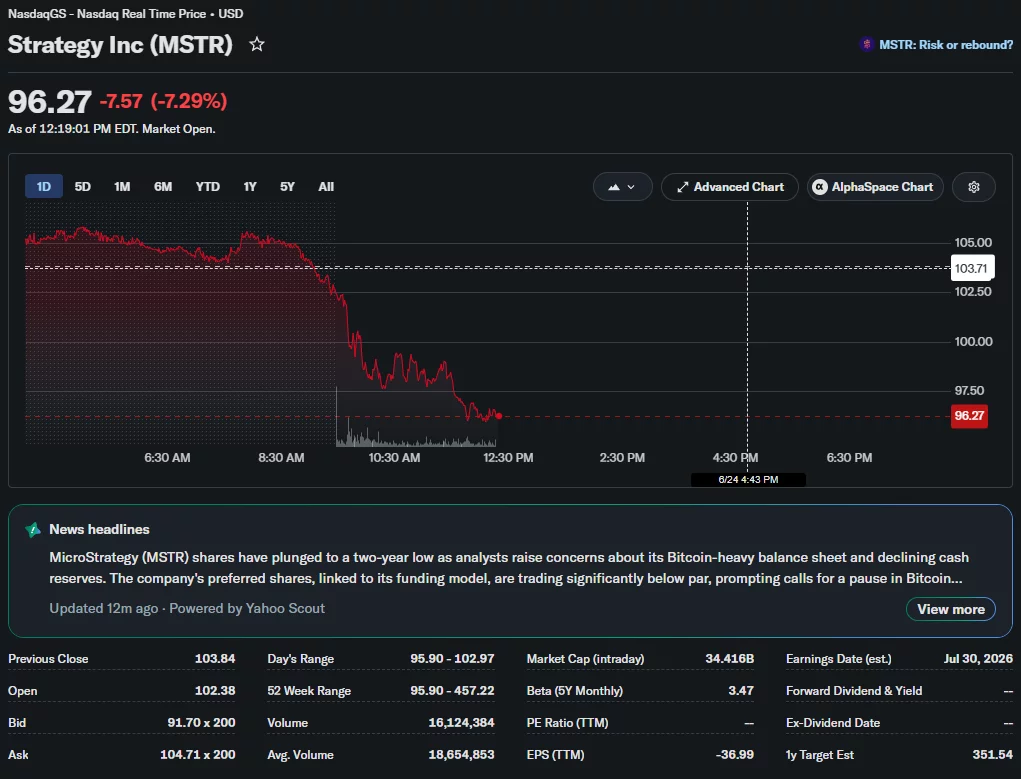
Task: Click the 96.27 current price marker on chart
Action: coord(969,416)
